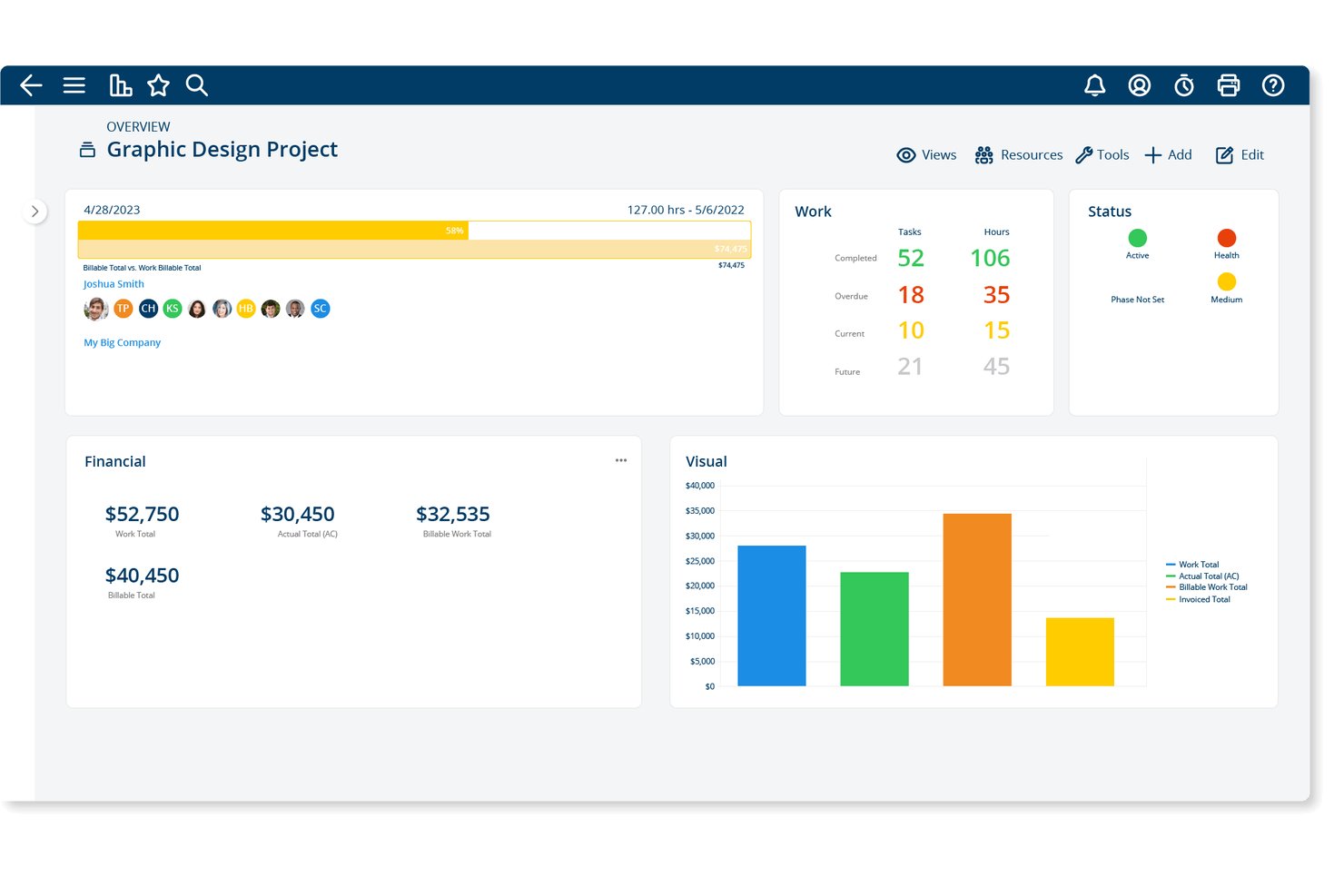Click the green Actual Total chart bar
Image resolution: width=1344 pixels, height=896 pixels.
[874, 629]
